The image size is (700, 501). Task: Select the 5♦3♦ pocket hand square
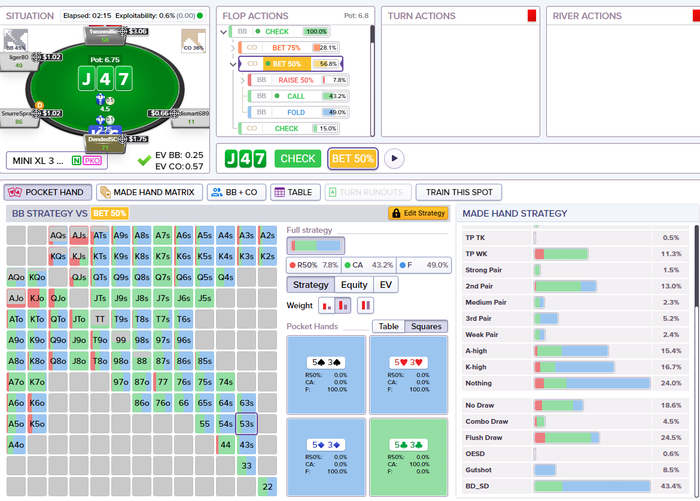pos(326,457)
